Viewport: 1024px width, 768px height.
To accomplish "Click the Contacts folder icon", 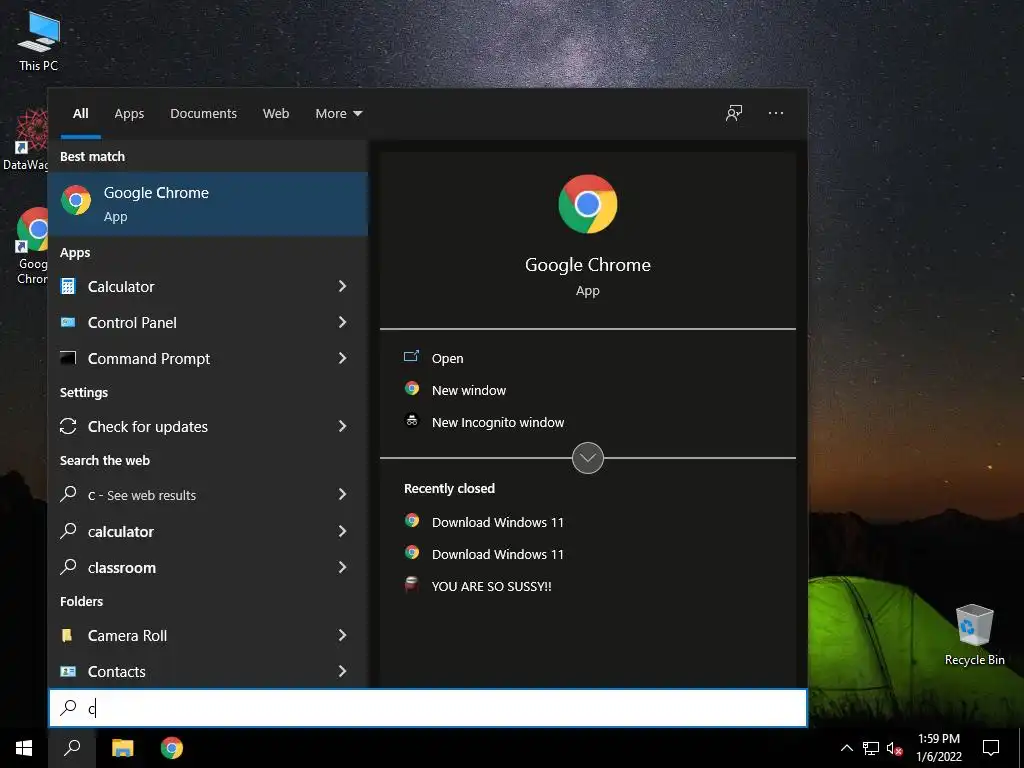I will (x=68, y=671).
